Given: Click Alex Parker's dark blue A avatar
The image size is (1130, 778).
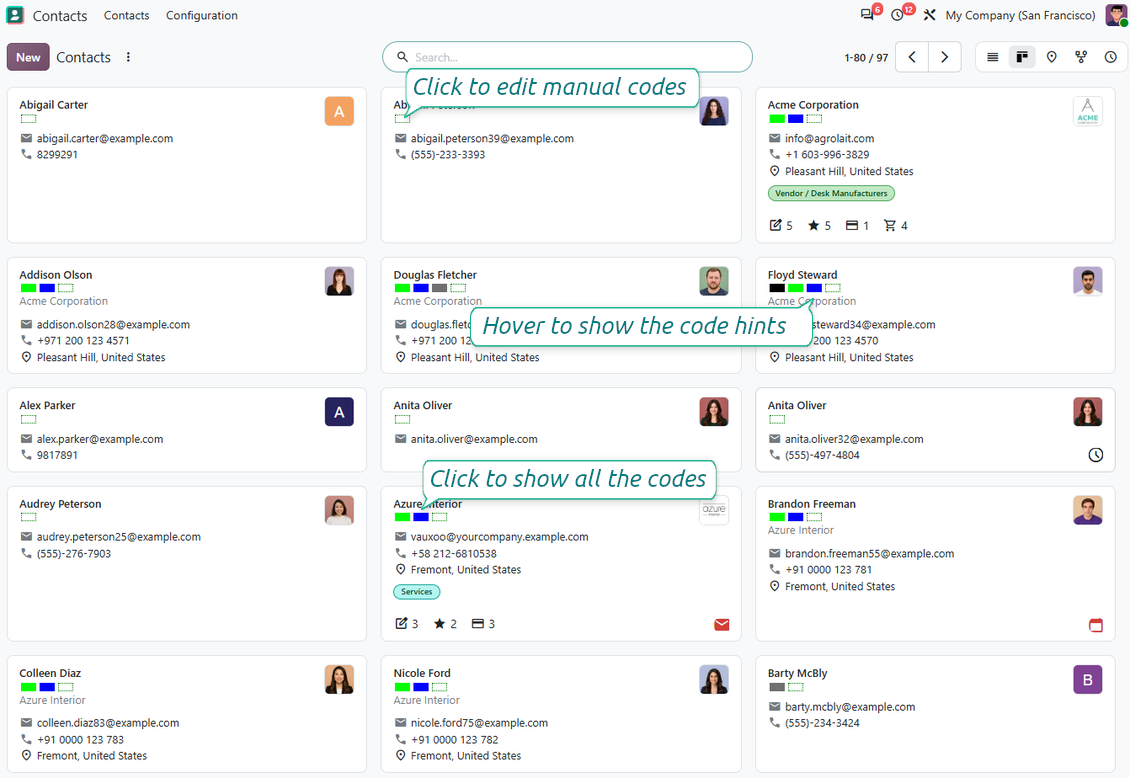Looking at the screenshot, I should coord(339,412).
